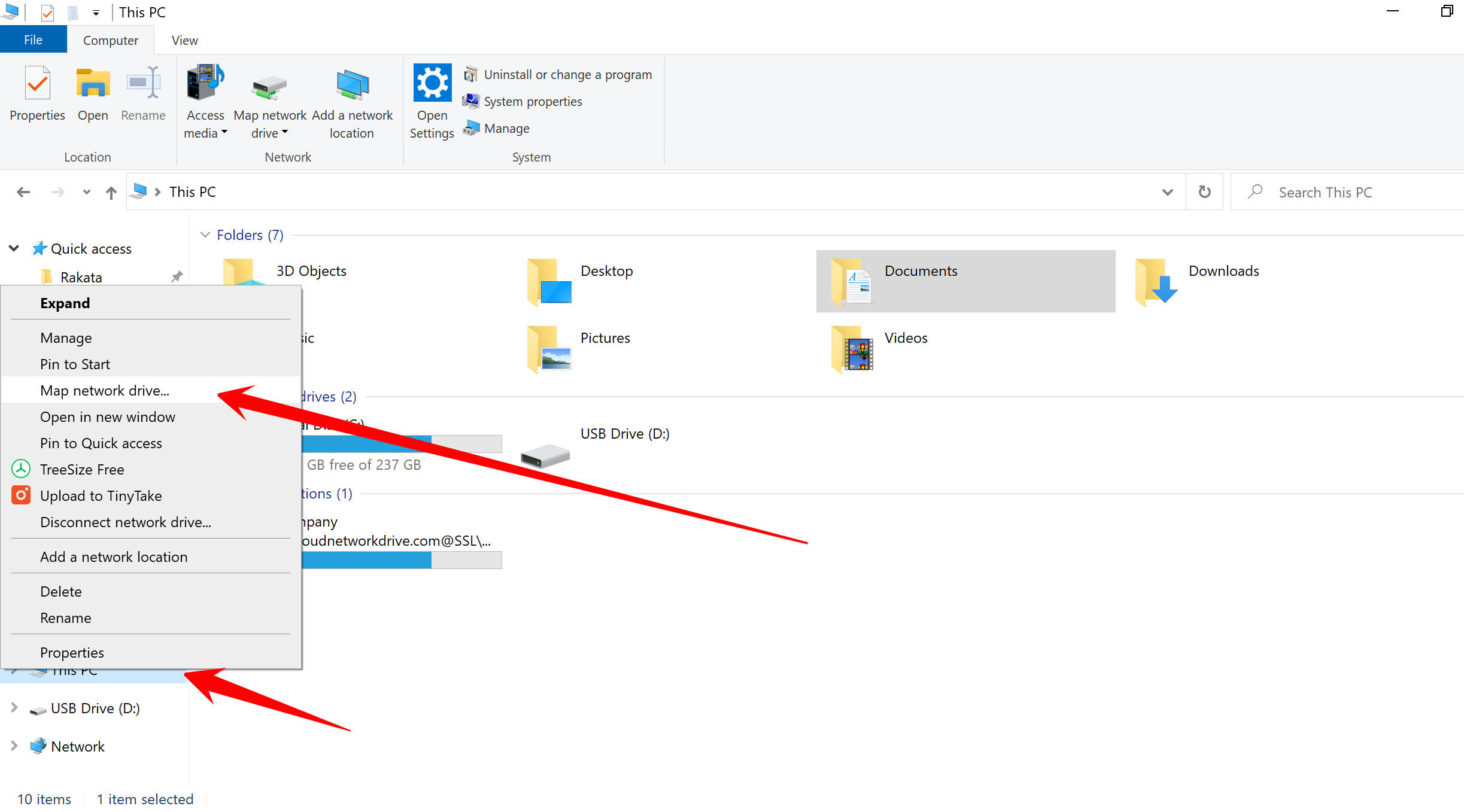1464x812 pixels.
Task: Click the Up one level arrow
Action: point(111,192)
